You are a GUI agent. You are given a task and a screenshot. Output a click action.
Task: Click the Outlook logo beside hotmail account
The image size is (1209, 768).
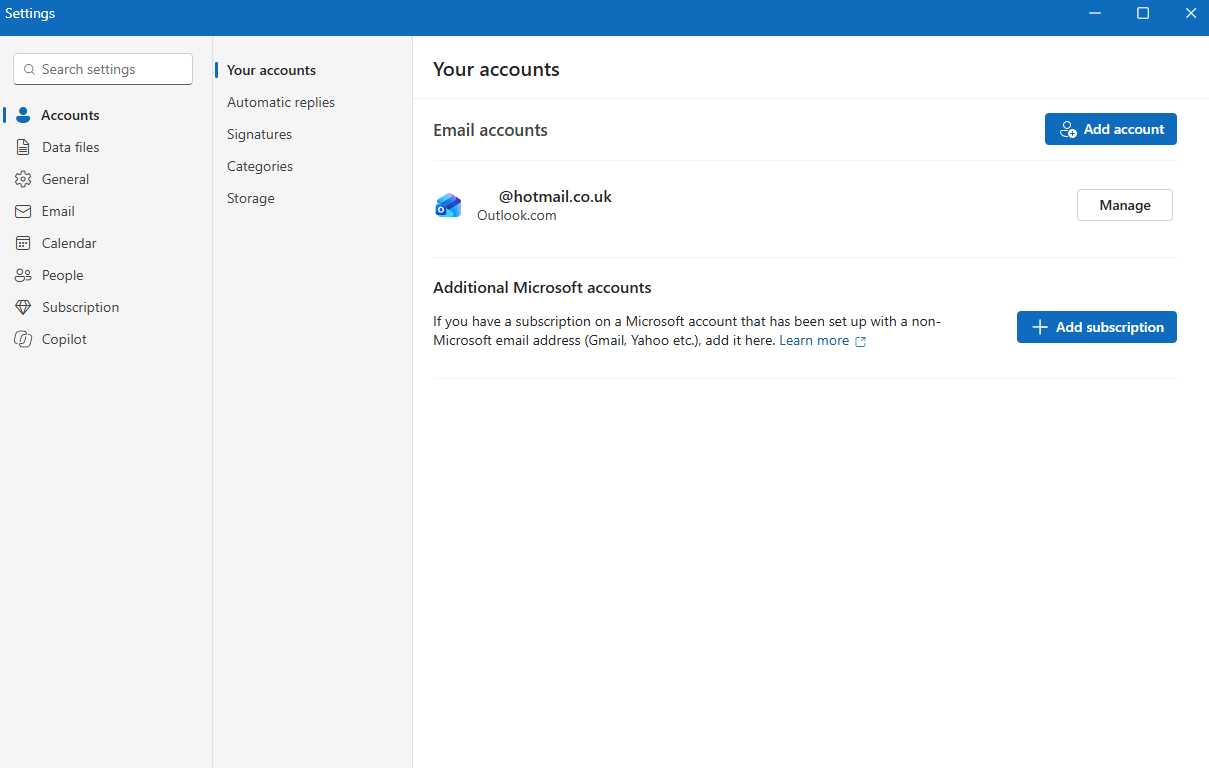click(448, 205)
